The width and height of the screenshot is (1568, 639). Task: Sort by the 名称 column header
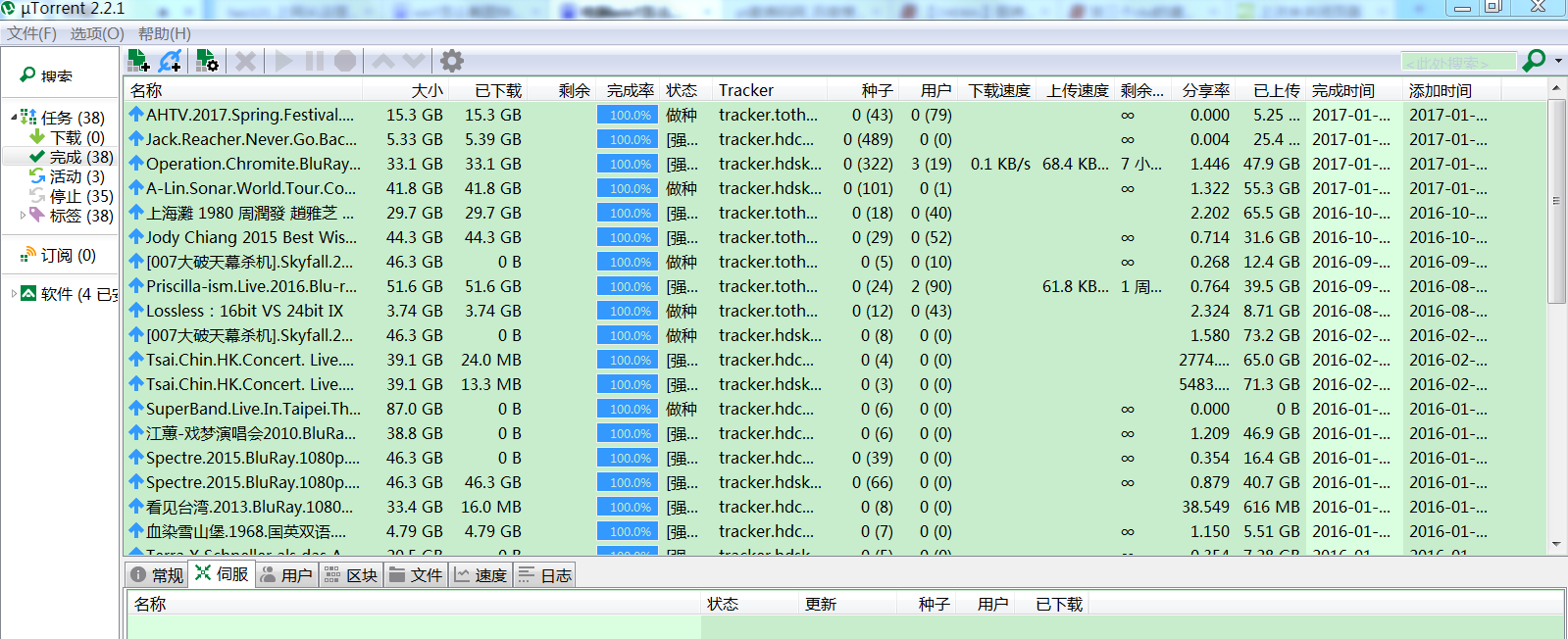(244, 90)
